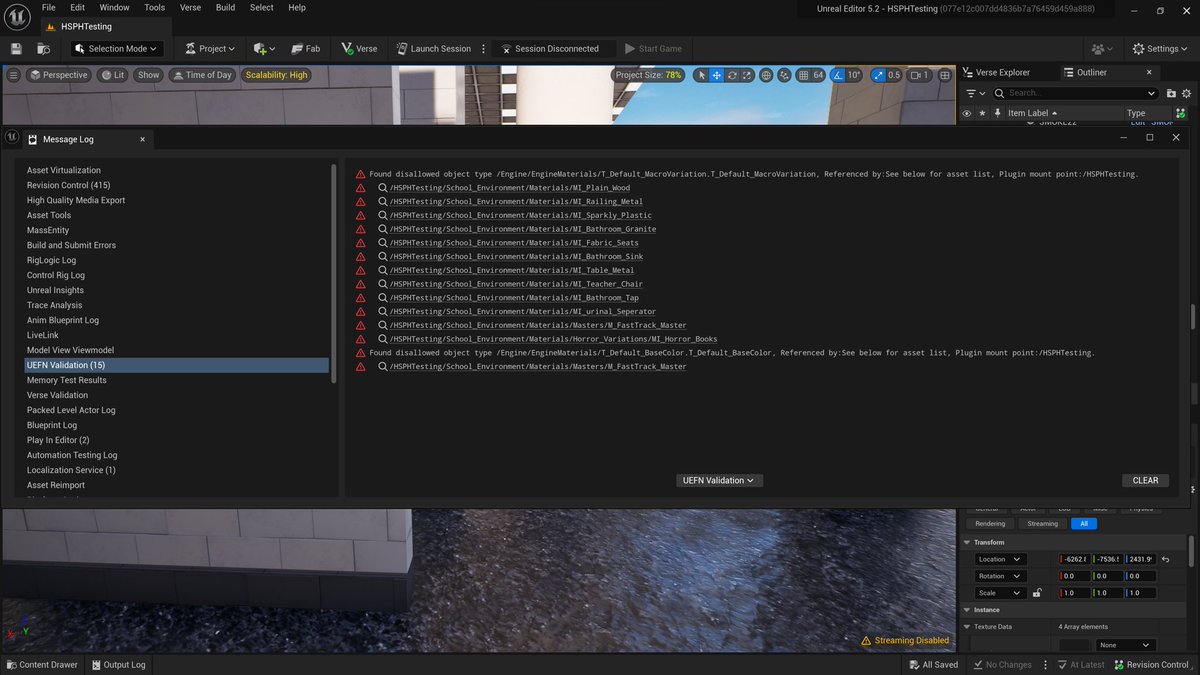1200x675 pixels.
Task: Click the Save icon in the main toolbar
Action: pos(16,48)
